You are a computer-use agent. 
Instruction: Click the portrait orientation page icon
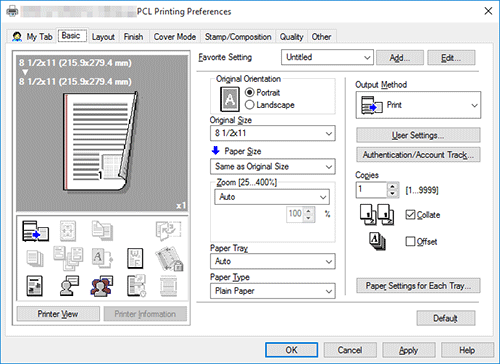[x=230, y=99]
